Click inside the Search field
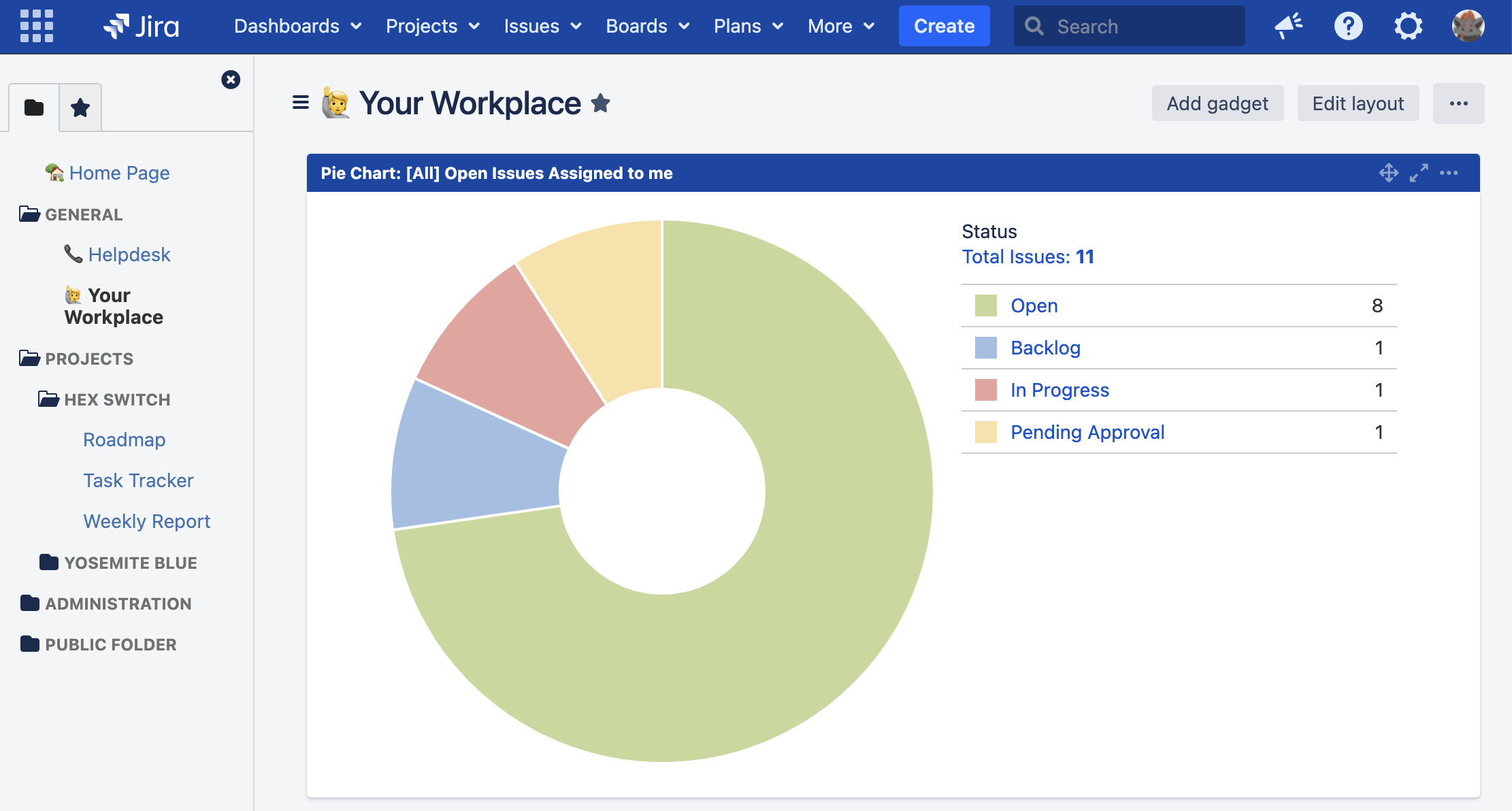 [x=1130, y=26]
